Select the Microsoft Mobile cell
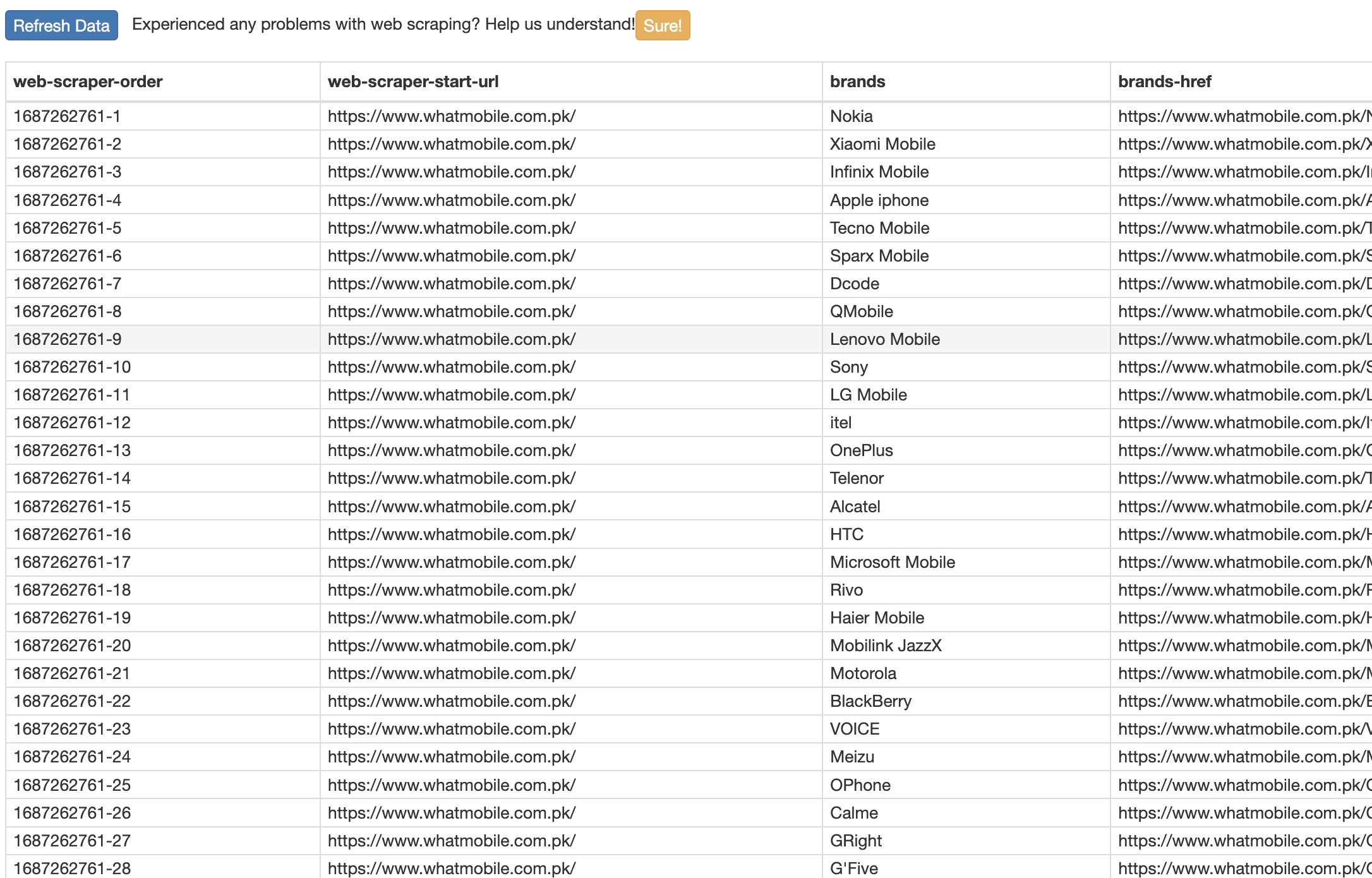1372x878 pixels. pyautogui.click(x=966, y=562)
